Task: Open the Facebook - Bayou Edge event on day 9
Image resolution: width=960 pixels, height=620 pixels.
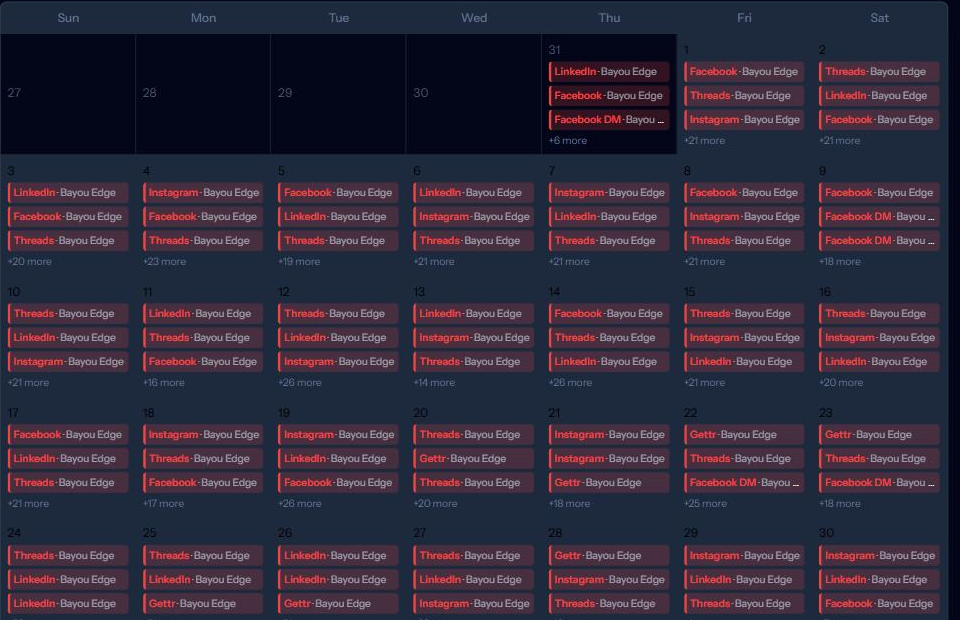Action: pos(879,192)
